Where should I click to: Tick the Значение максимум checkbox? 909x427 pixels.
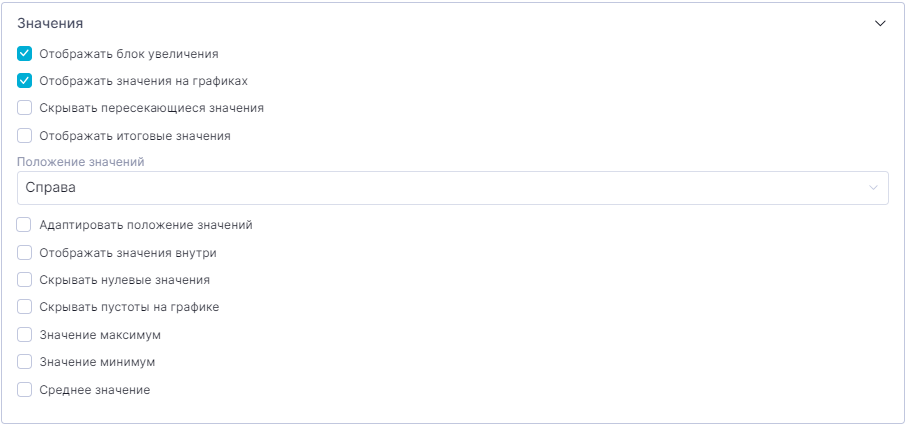tap(25, 335)
